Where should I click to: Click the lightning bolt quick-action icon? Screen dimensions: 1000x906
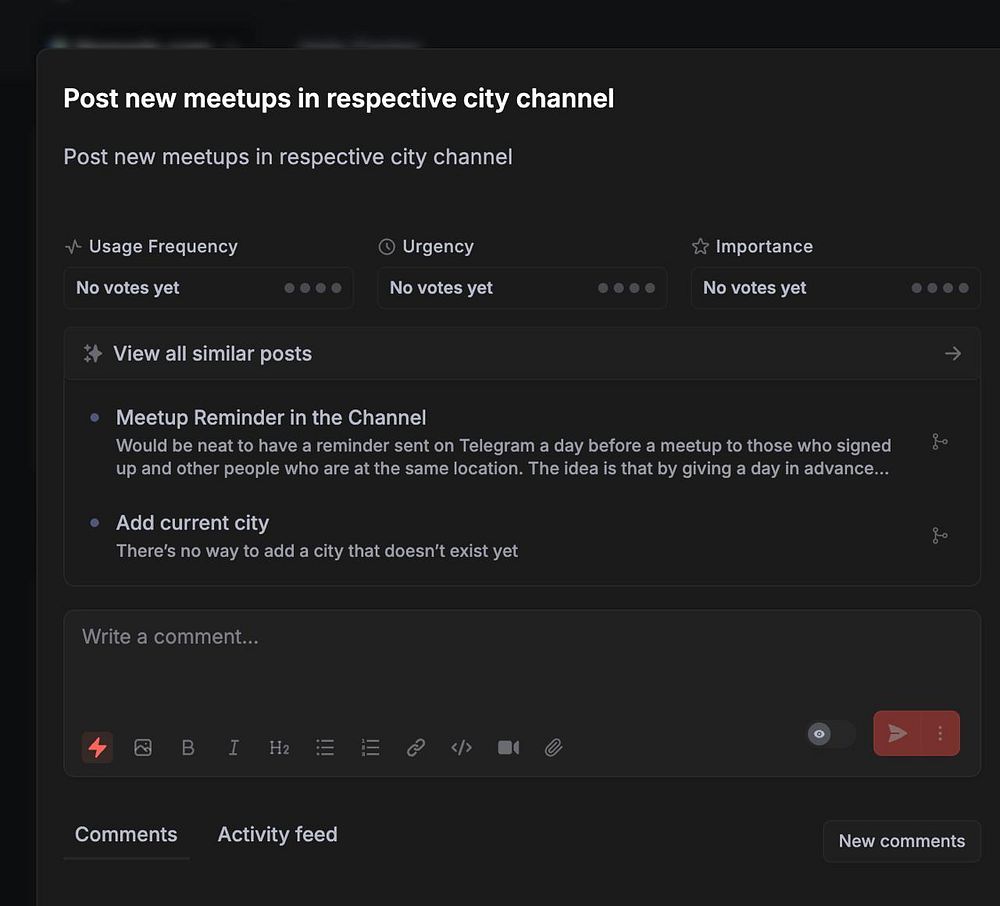97,747
